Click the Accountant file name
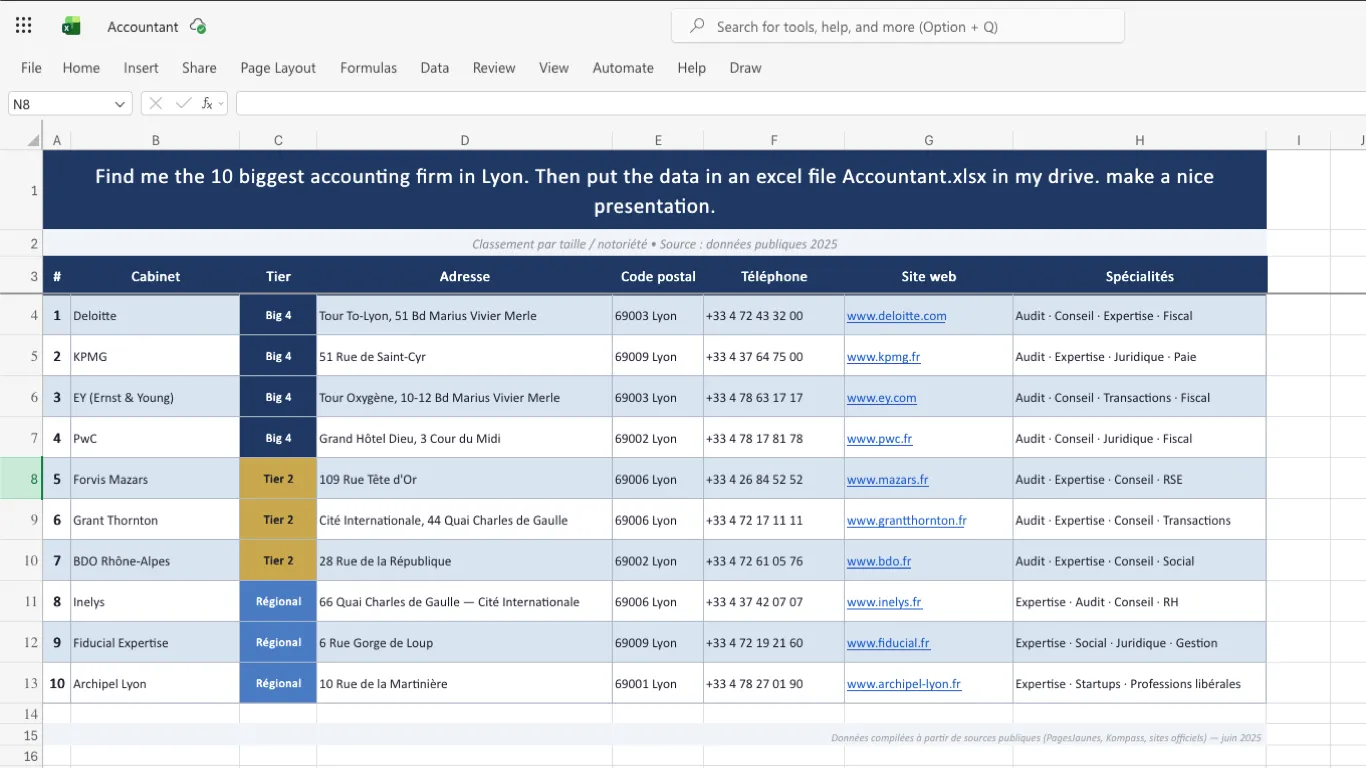The height and width of the screenshot is (768, 1366). click(143, 27)
